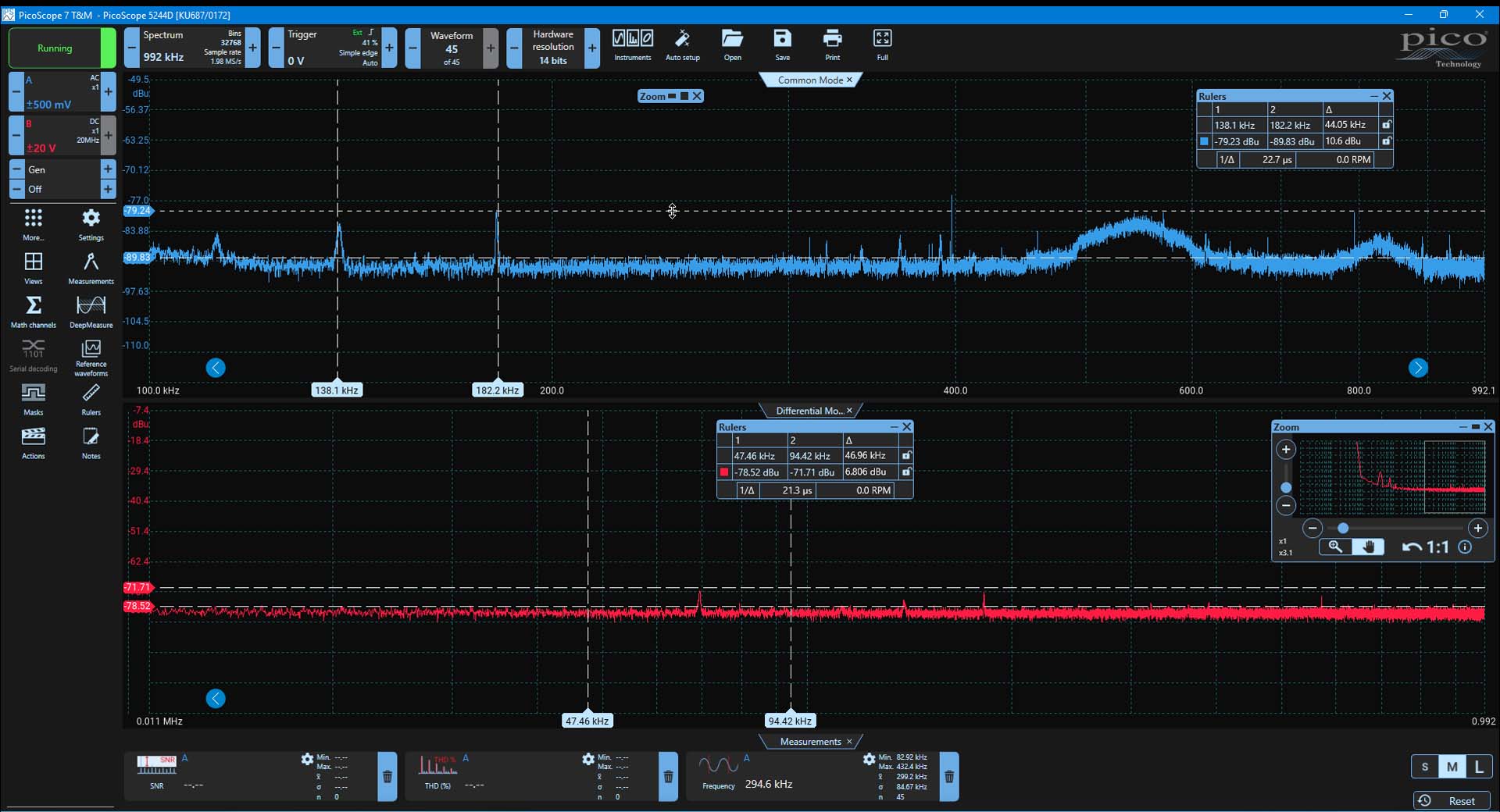1500x812 pixels.
Task: Delete the SNR measurement
Action: tap(387, 777)
